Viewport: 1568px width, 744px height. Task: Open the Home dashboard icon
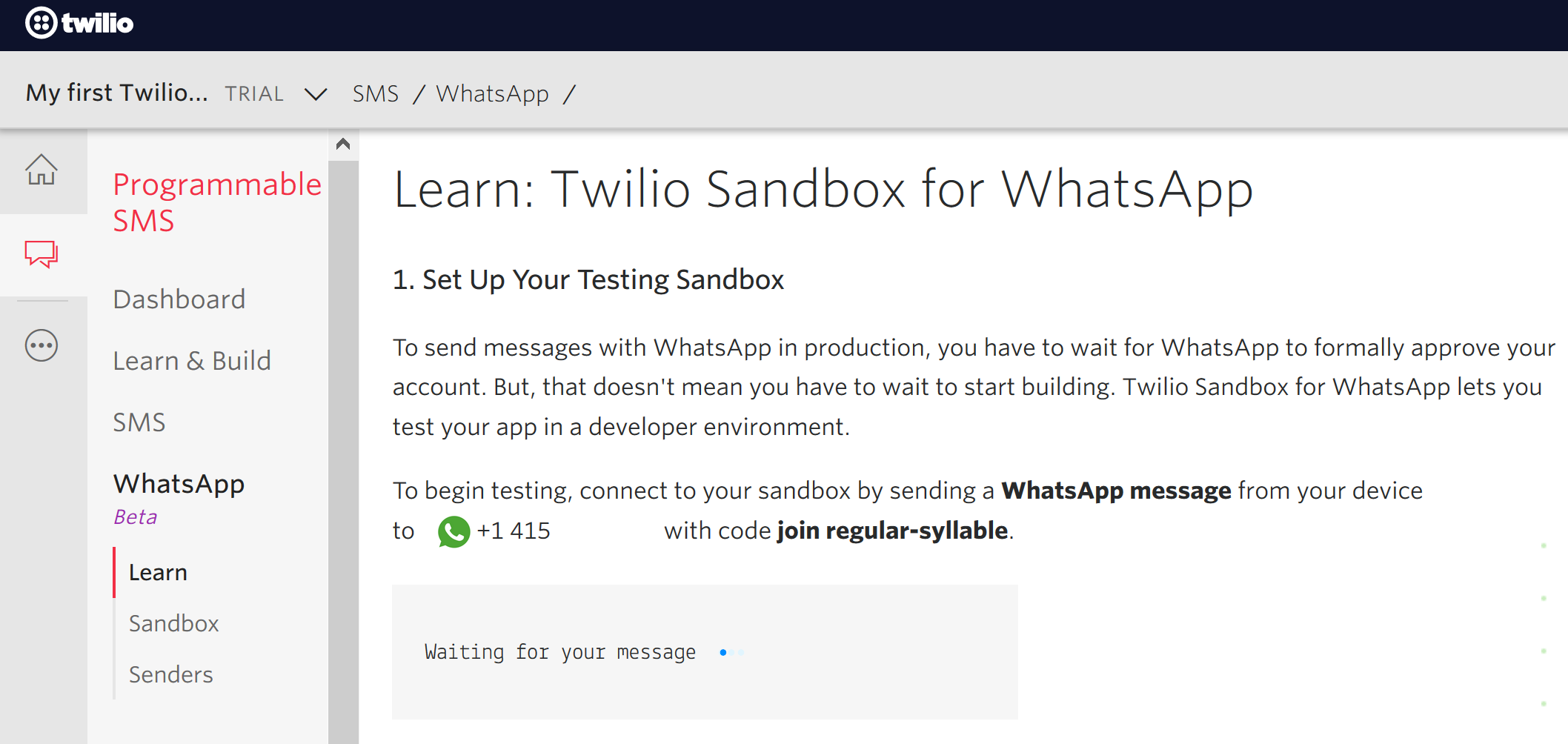[41, 170]
